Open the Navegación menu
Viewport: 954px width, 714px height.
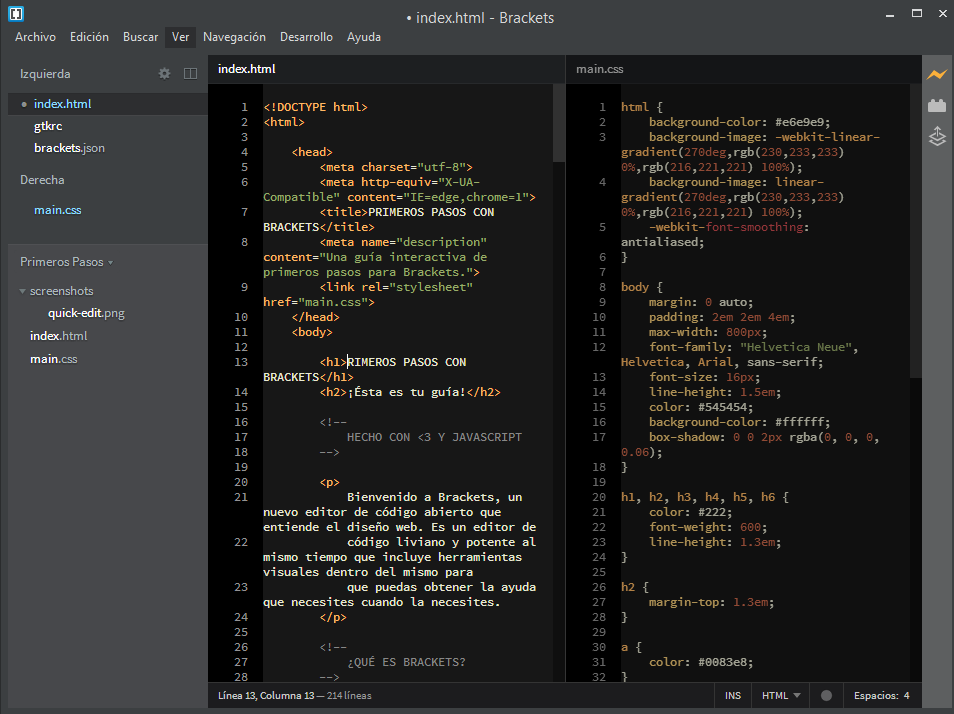234,37
